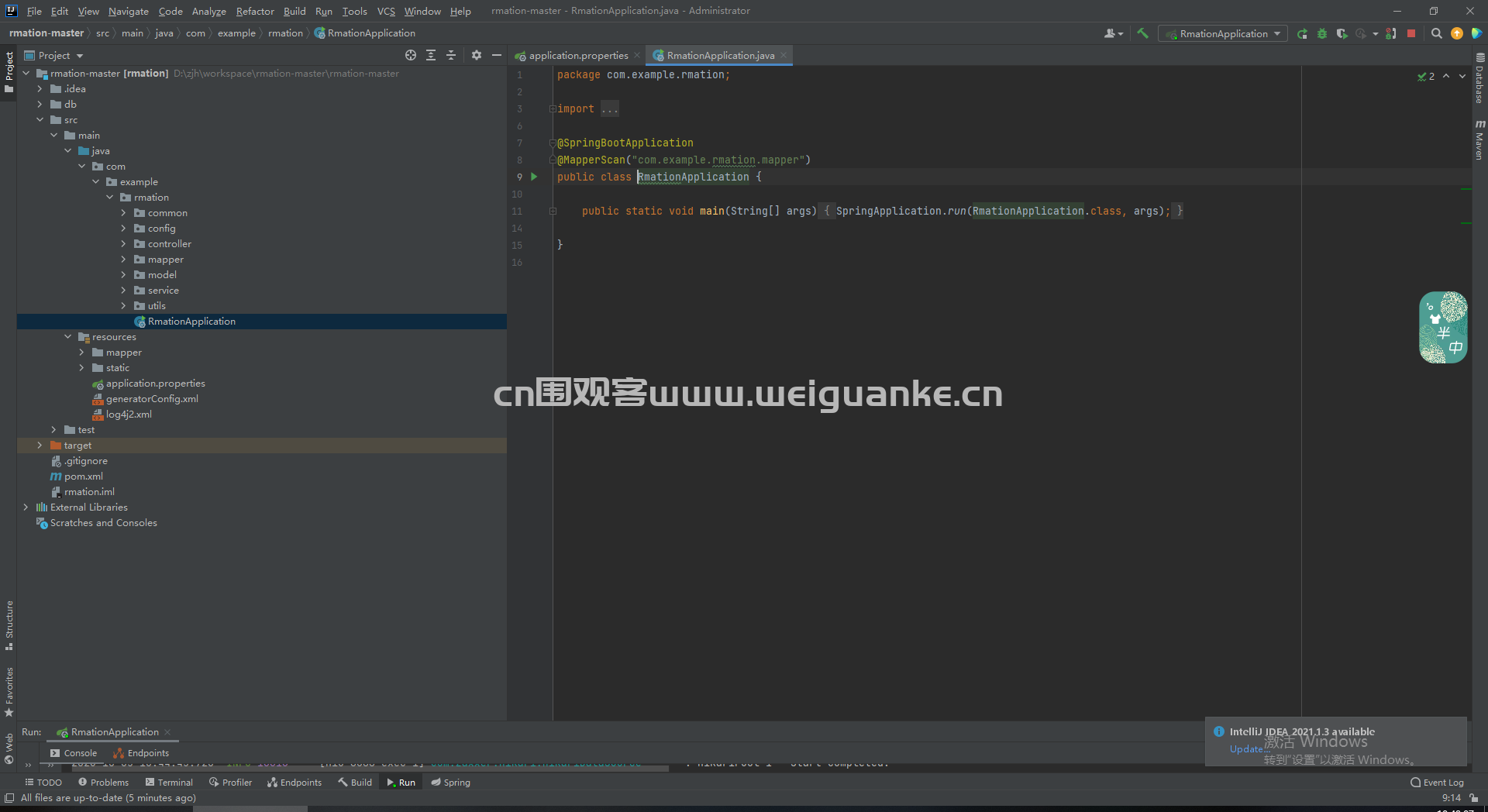The width and height of the screenshot is (1488, 812).
Task: Switch to Endpoints tab in Run panel
Action: 141,753
